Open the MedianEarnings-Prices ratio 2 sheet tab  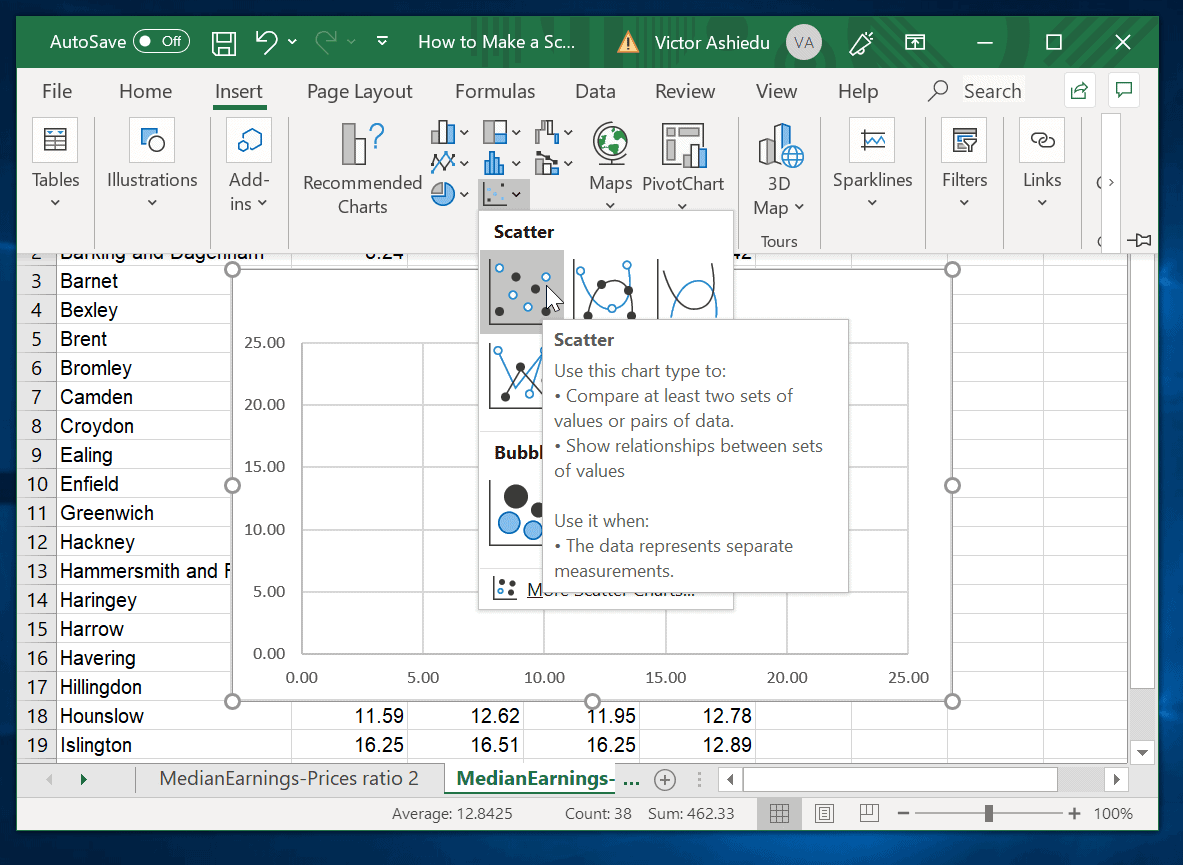tap(290, 777)
